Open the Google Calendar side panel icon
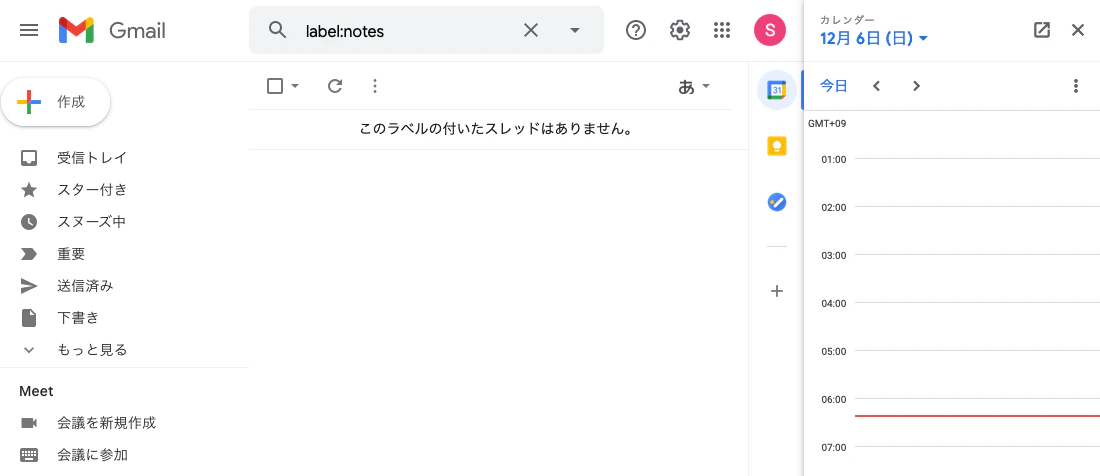The width and height of the screenshot is (1100, 476). click(x=777, y=90)
